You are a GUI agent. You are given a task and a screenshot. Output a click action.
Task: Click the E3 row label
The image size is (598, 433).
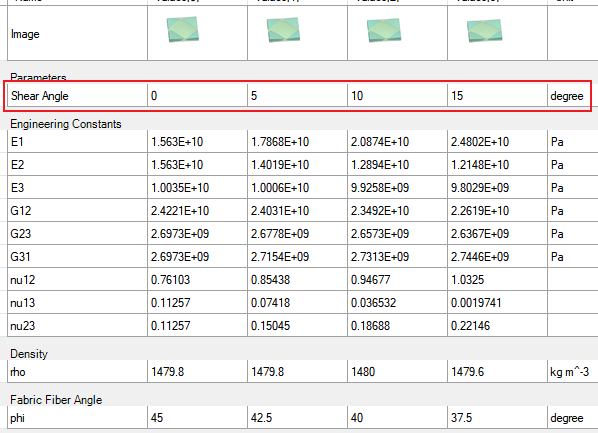[18, 188]
